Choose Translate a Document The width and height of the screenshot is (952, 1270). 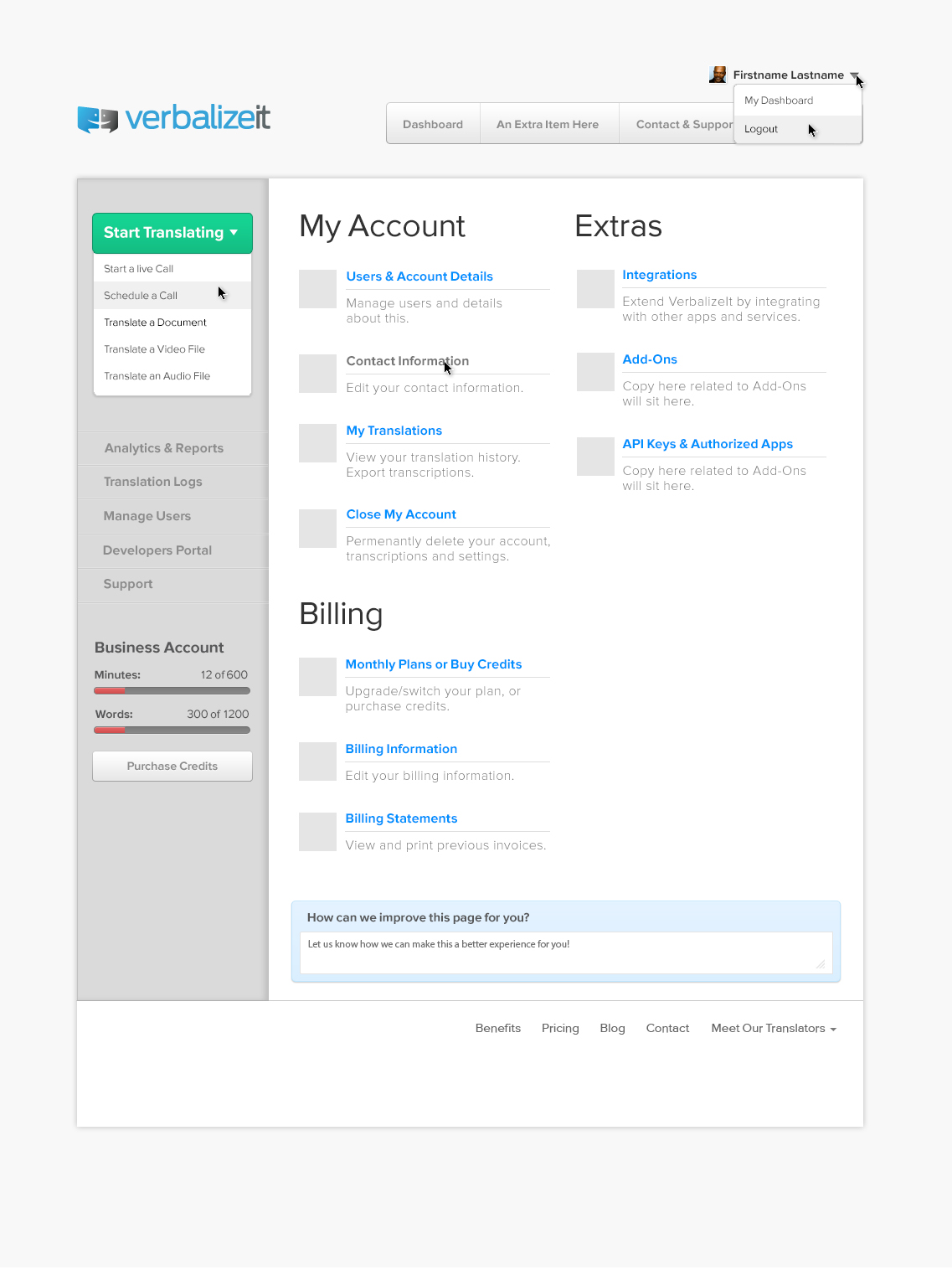172,323
